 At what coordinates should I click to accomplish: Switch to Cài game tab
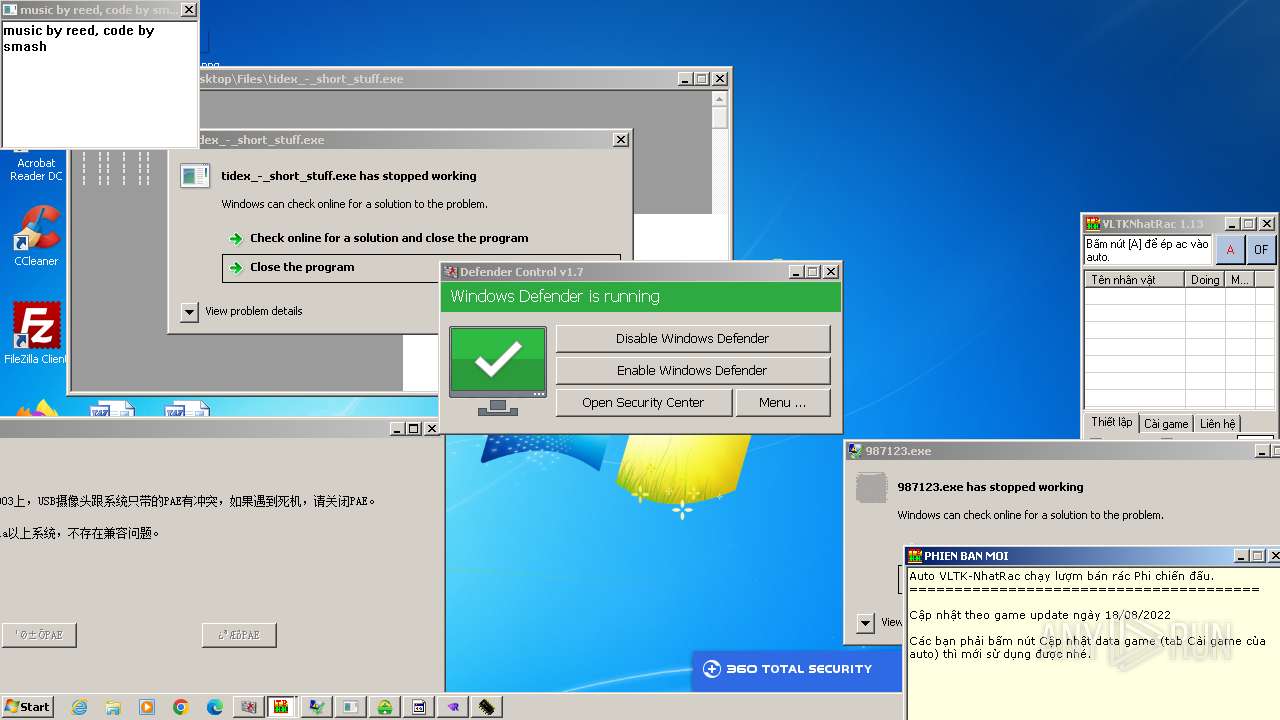(x=1166, y=424)
